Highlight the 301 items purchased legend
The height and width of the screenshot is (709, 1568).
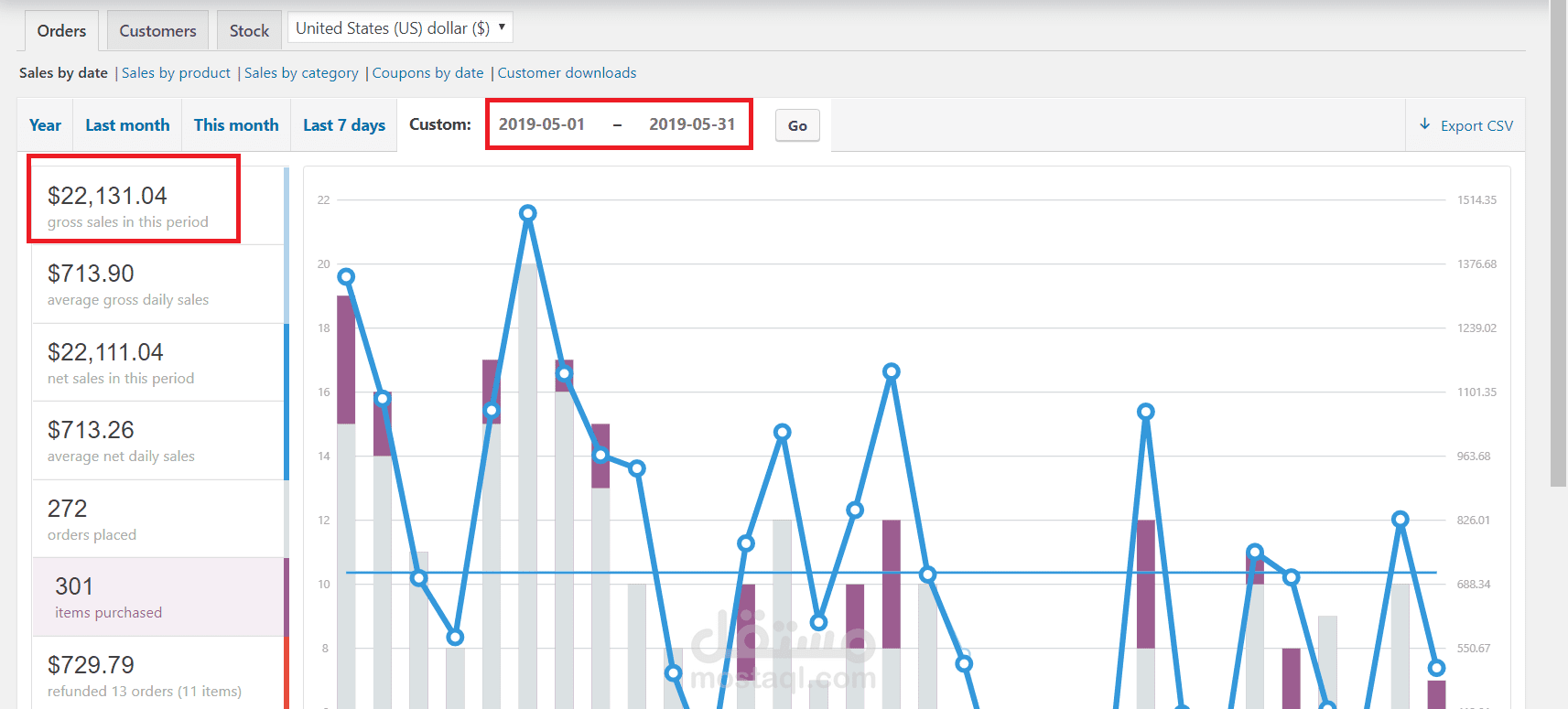tap(160, 597)
